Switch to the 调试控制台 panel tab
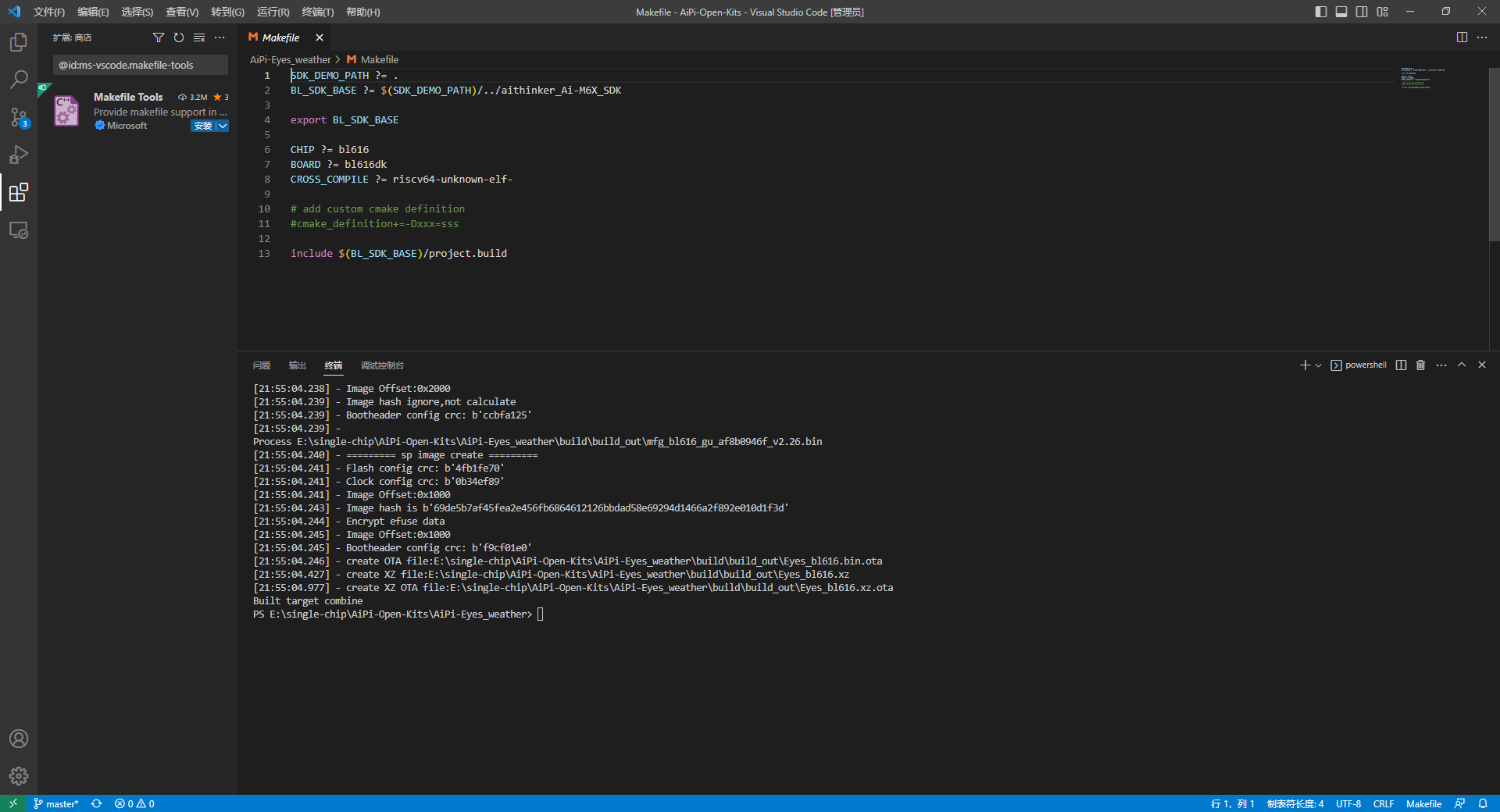The image size is (1500, 812). pyautogui.click(x=382, y=365)
